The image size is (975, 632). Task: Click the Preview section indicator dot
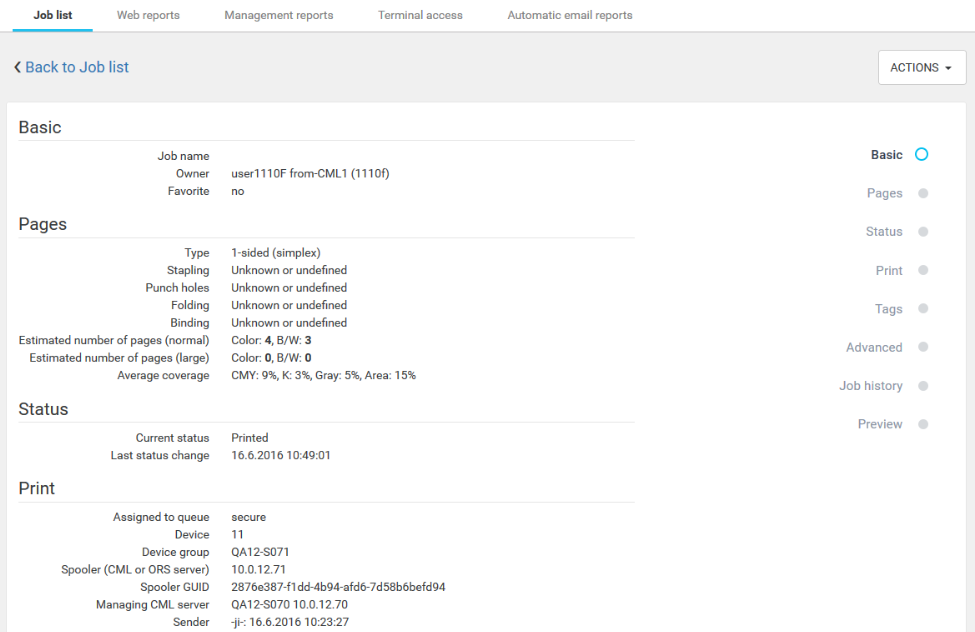[x=922, y=424]
